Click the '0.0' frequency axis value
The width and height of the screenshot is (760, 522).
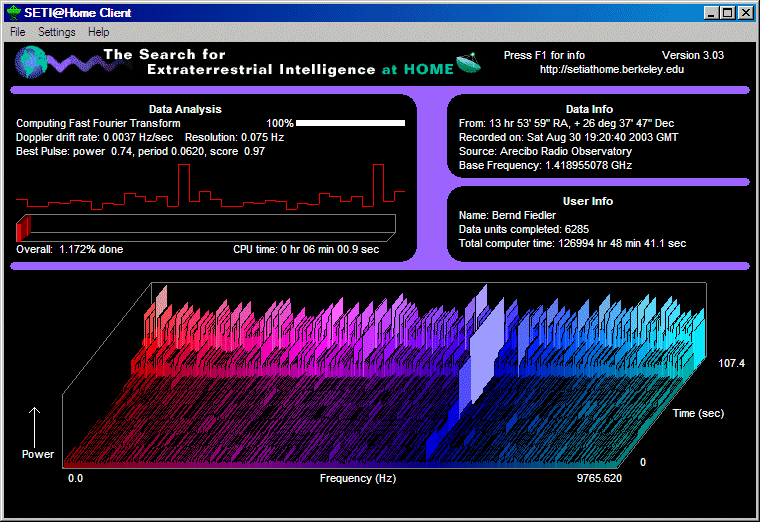[76, 478]
